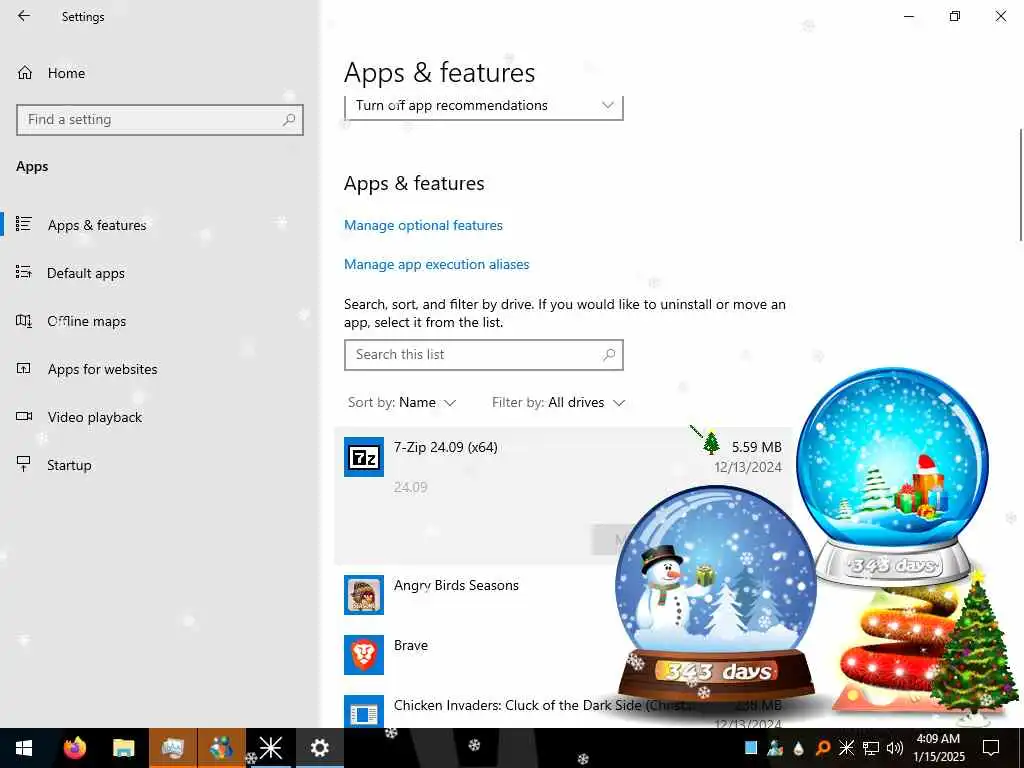Click the 7-Zip install date 12/13/2024
The image size is (1024, 768).
[x=748, y=467]
